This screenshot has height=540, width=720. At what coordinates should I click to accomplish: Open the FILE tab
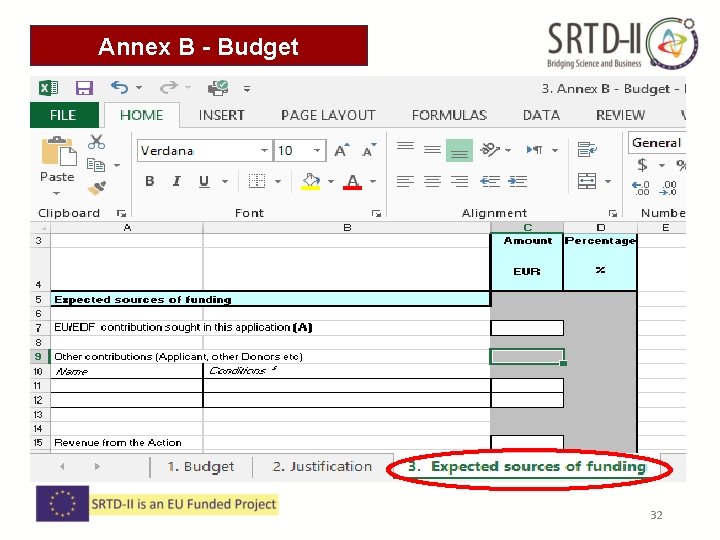(64, 115)
